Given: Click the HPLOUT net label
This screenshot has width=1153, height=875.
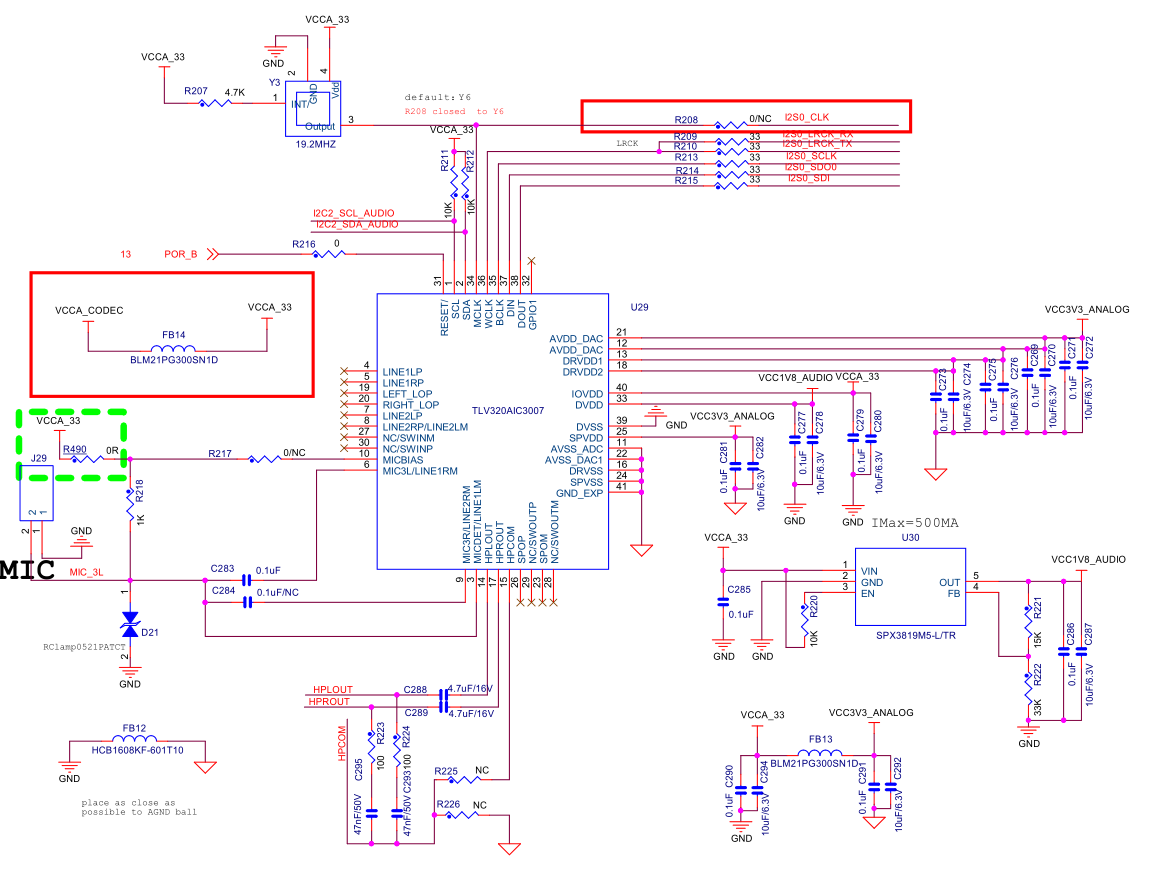Looking at the screenshot, I should pos(332,690).
